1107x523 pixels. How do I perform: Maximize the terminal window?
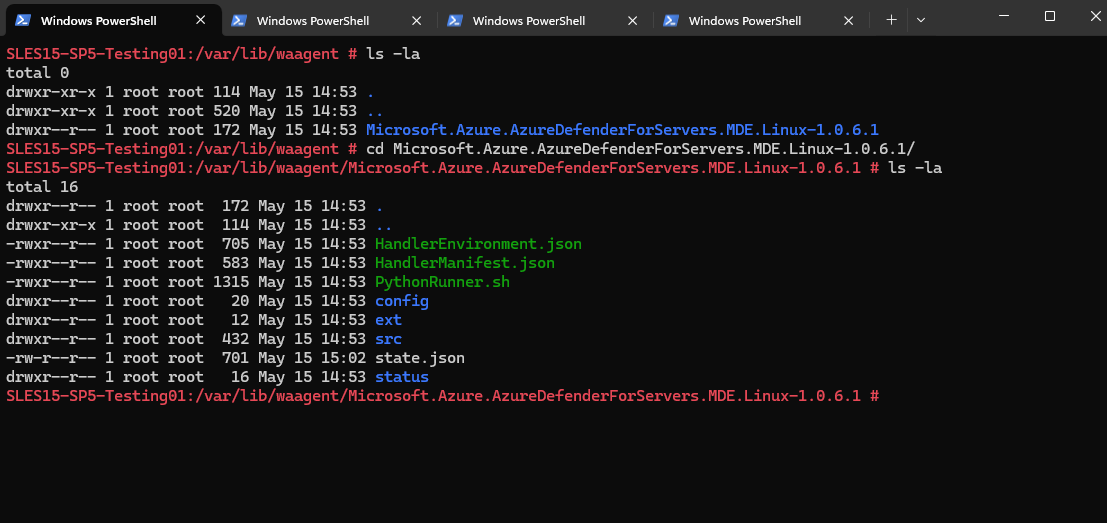tap(1050, 16)
